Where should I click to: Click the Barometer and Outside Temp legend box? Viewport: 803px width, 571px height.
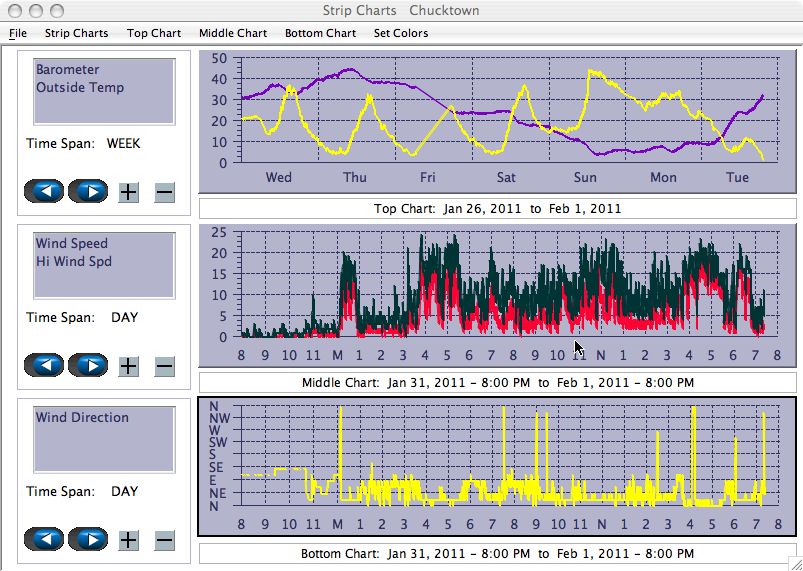click(104, 95)
